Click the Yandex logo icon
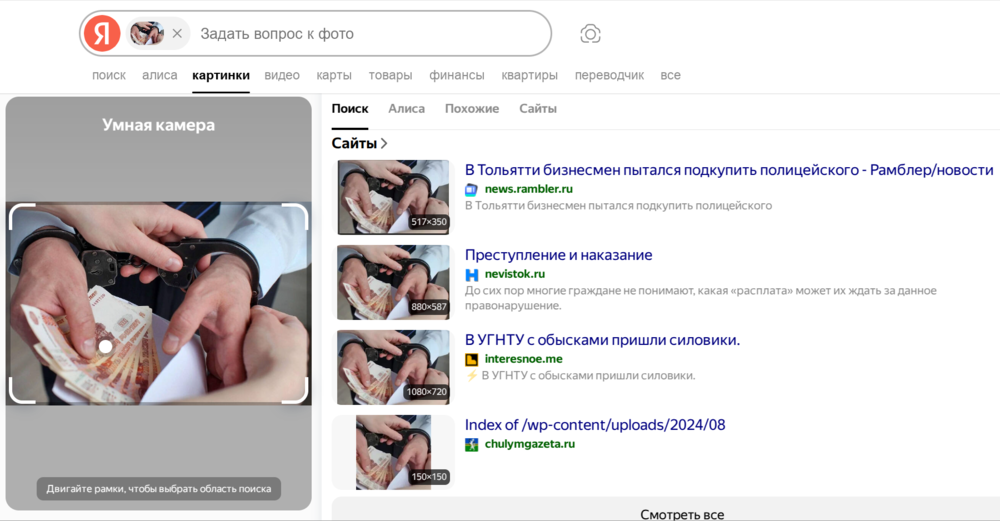 point(101,34)
